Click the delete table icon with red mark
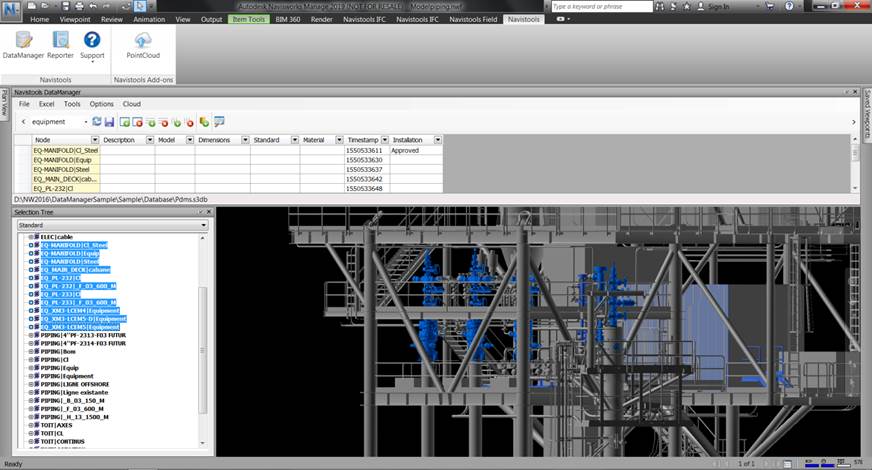The image size is (872, 470). (137, 122)
